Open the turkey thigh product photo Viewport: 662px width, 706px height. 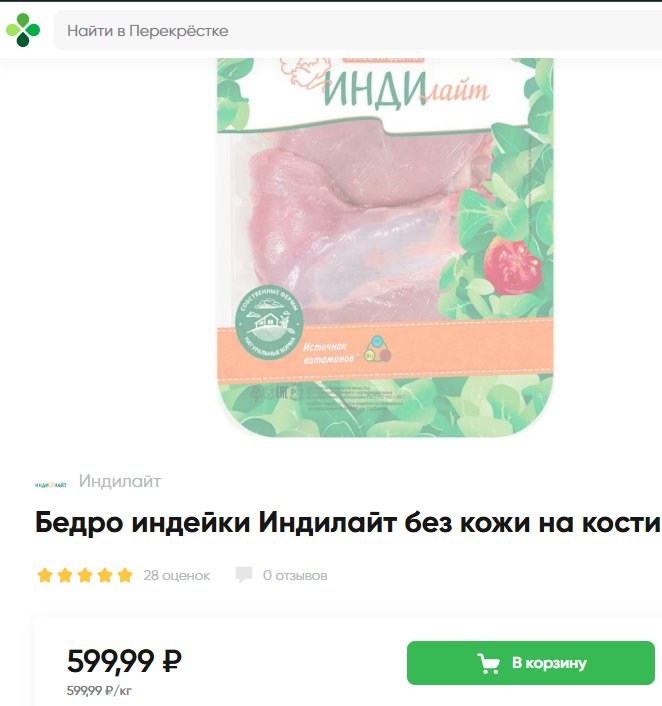[x=385, y=248]
